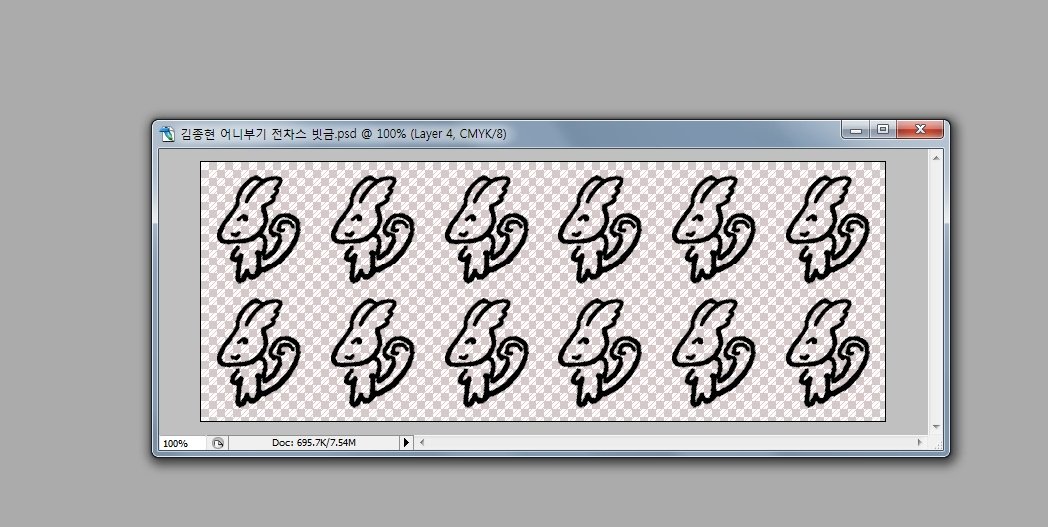Click the vertical scrollbar up arrow

click(936, 158)
